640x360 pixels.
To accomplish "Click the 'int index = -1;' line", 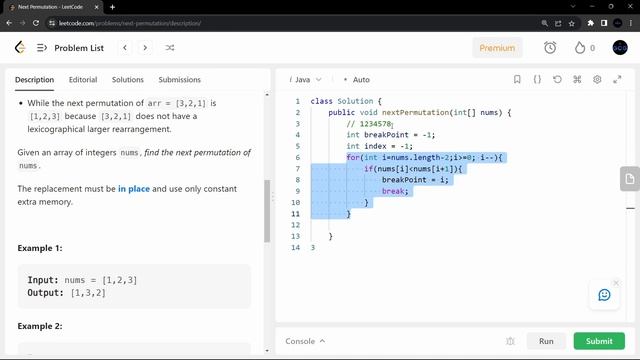I will pyautogui.click(x=379, y=146).
